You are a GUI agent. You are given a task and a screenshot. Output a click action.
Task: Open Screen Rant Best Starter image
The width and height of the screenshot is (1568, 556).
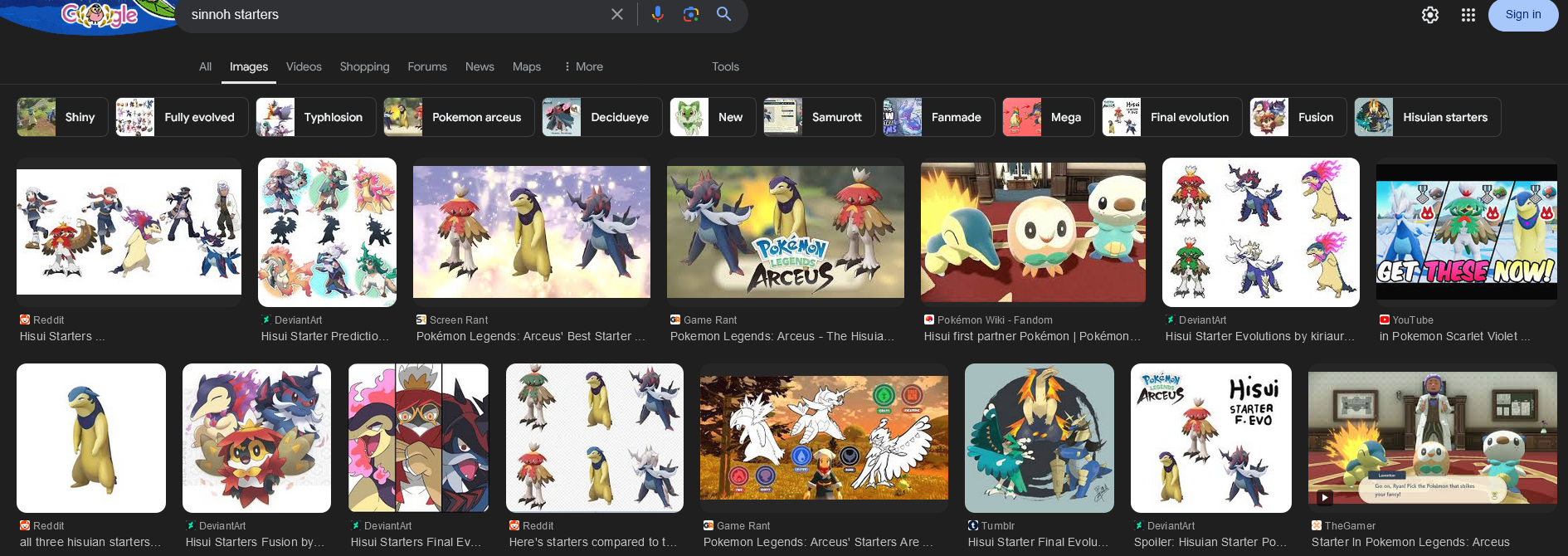point(532,232)
